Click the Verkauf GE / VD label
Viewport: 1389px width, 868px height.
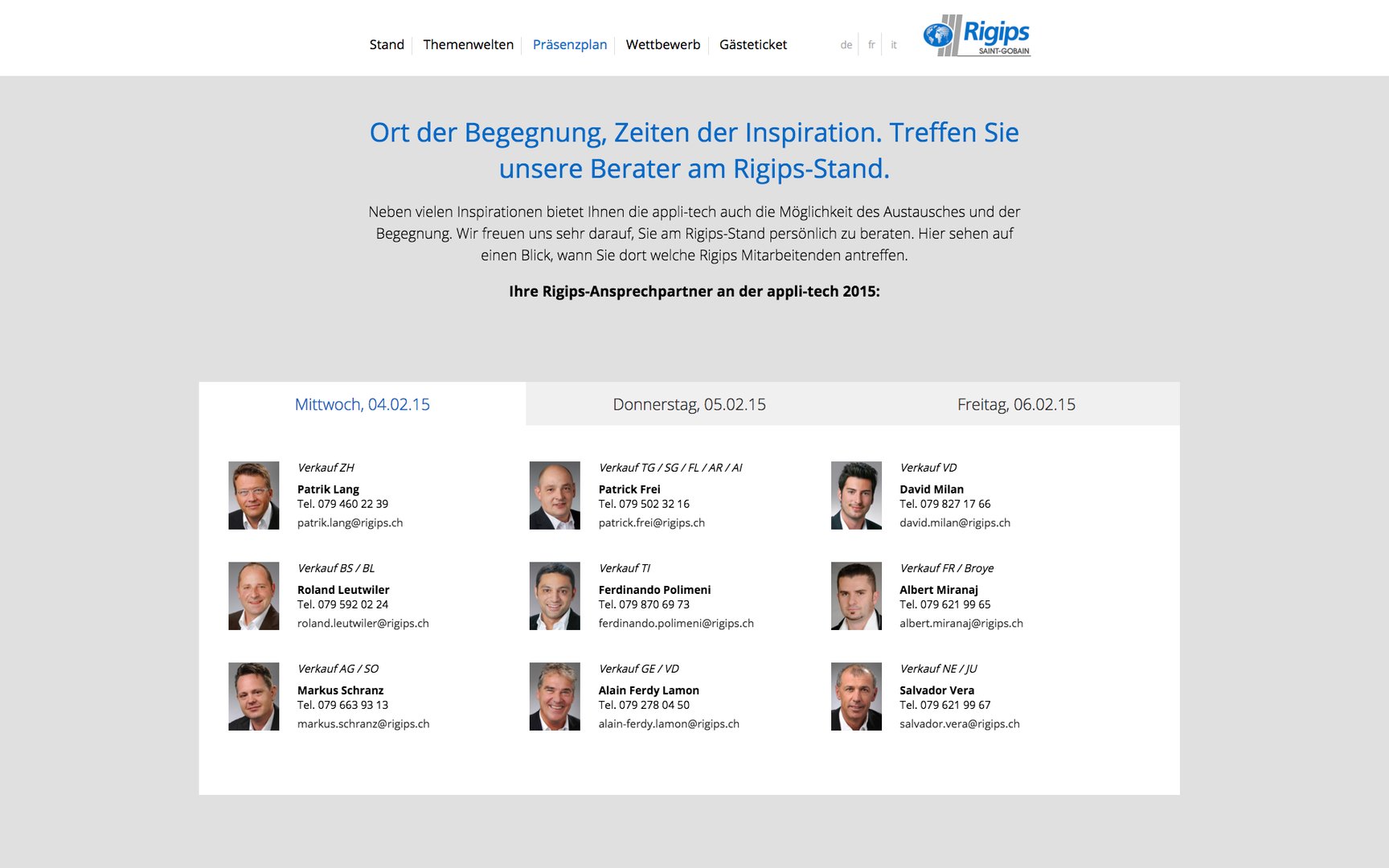point(639,669)
